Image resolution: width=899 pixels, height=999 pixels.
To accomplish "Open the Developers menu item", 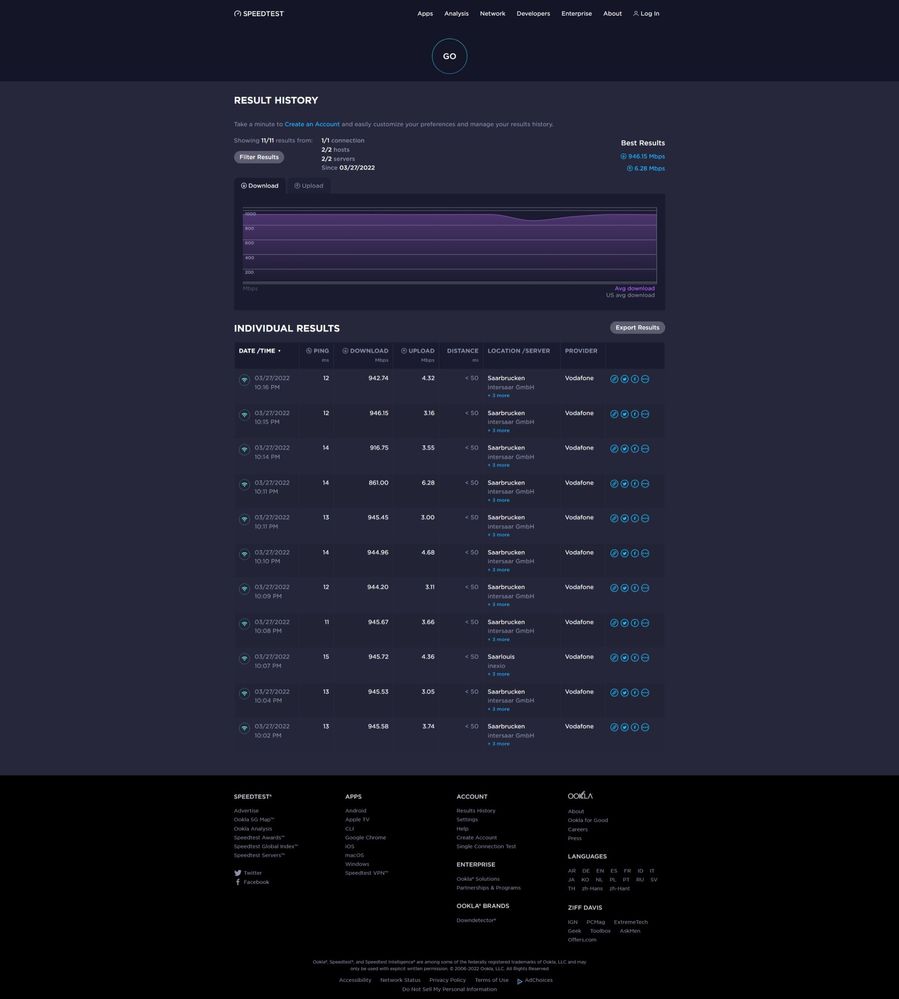I will (x=533, y=13).
